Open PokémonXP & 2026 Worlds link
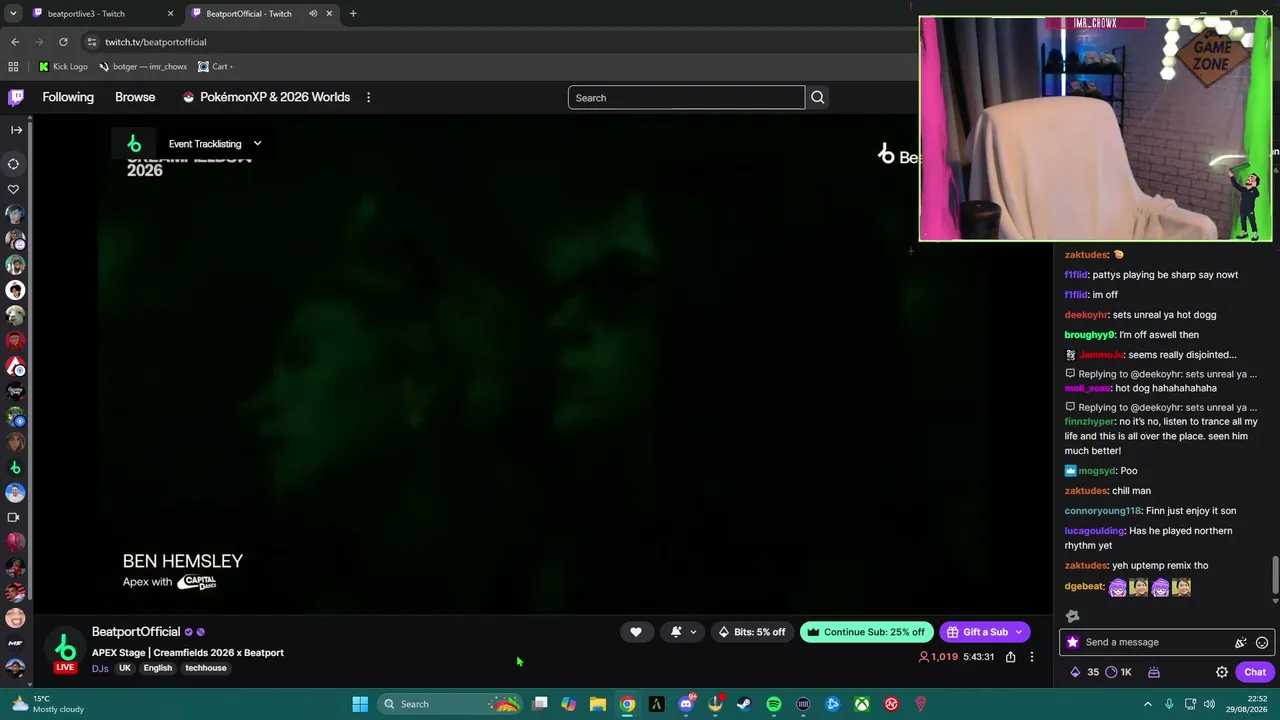1280x720 pixels. 266,97
